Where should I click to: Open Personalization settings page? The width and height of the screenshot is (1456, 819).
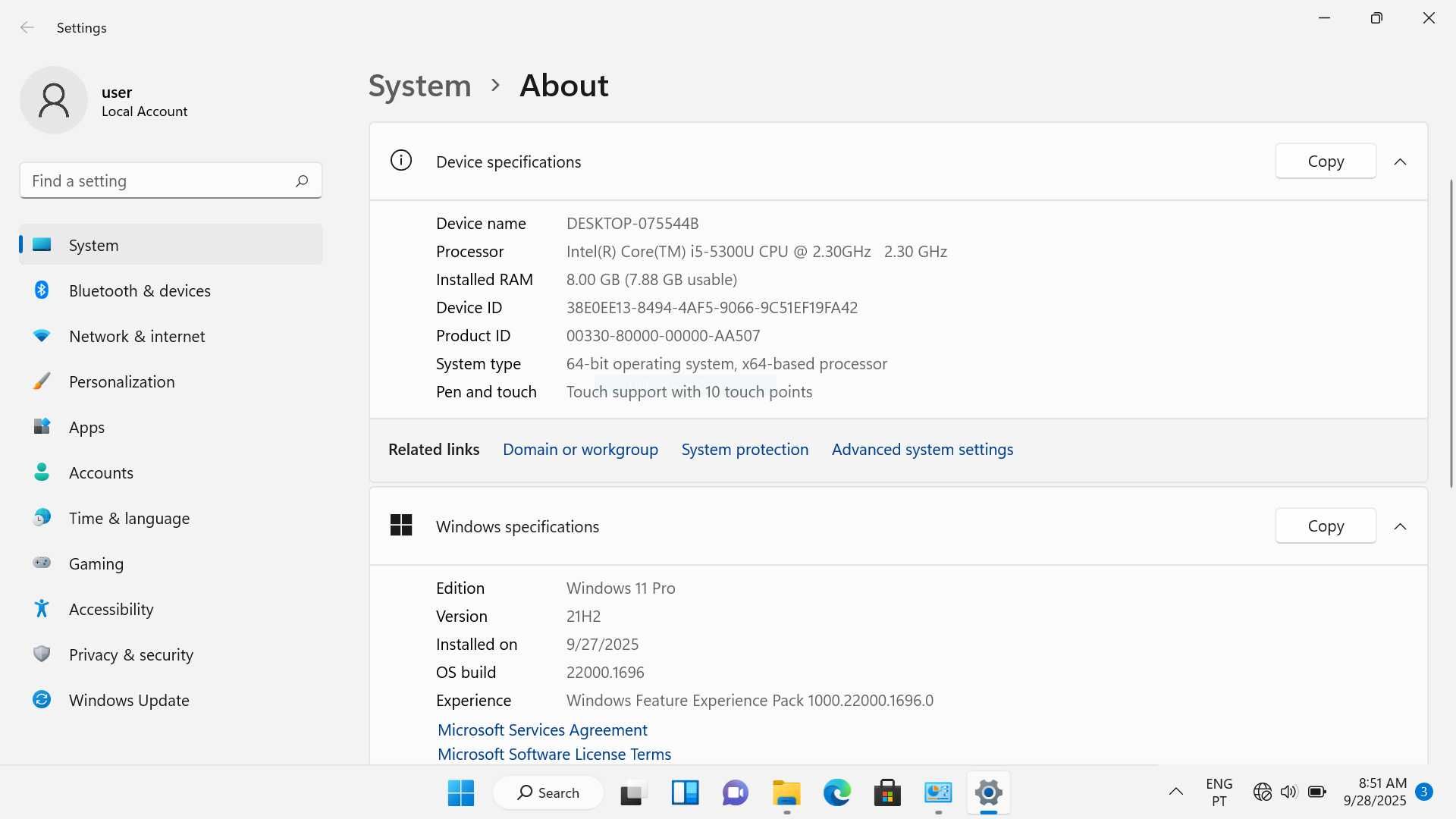point(171,381)
